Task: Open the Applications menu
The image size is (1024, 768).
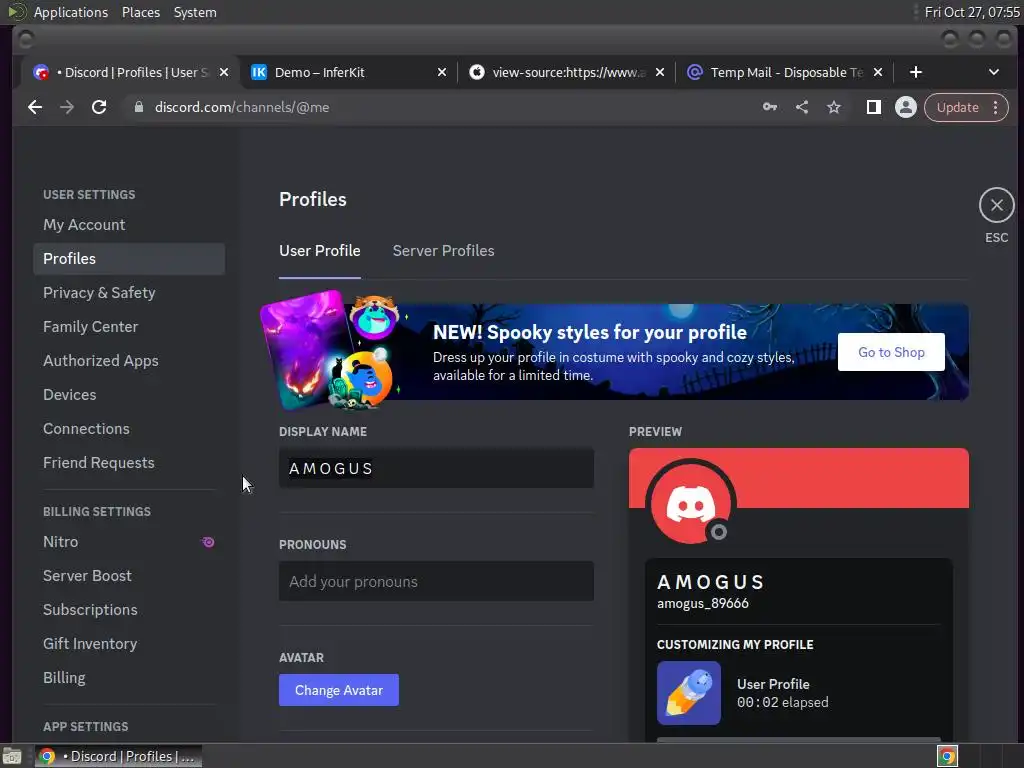Action: point(71,12)
